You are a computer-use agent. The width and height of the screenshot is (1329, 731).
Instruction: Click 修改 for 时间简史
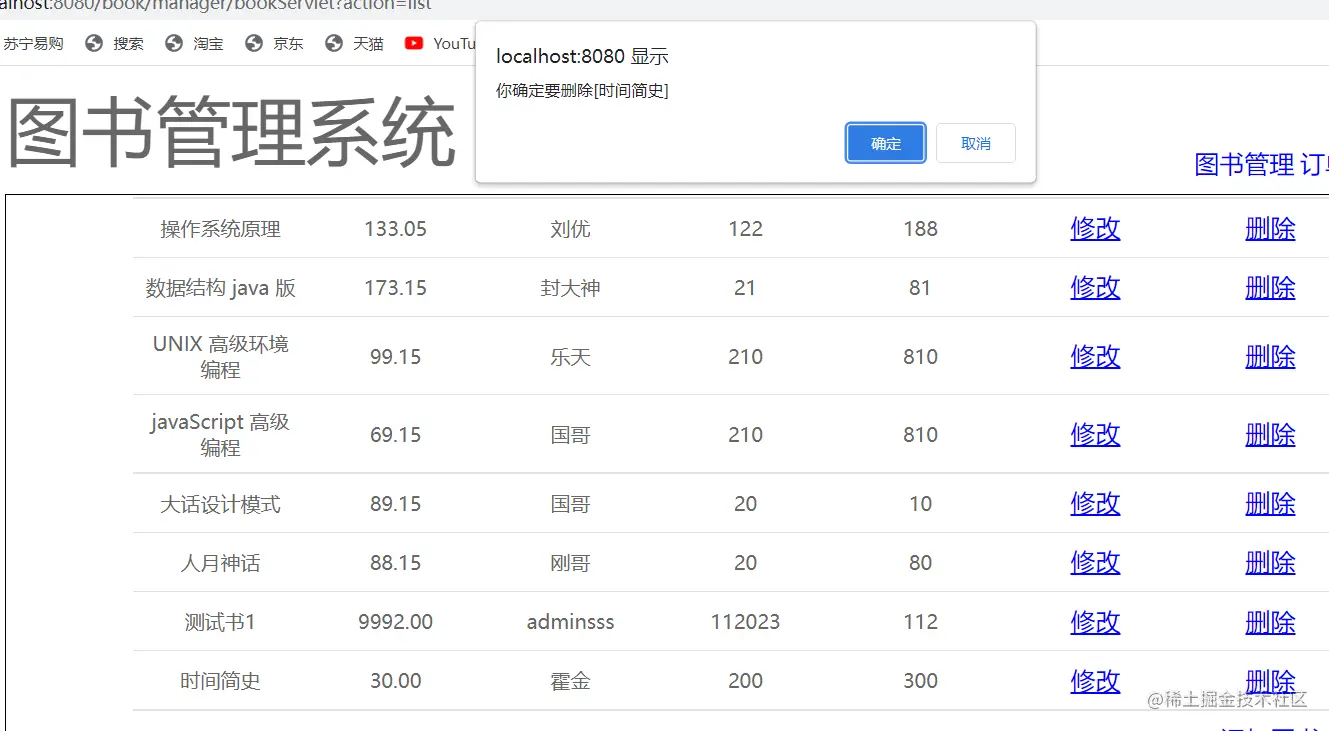click(x=1095, y=681)
